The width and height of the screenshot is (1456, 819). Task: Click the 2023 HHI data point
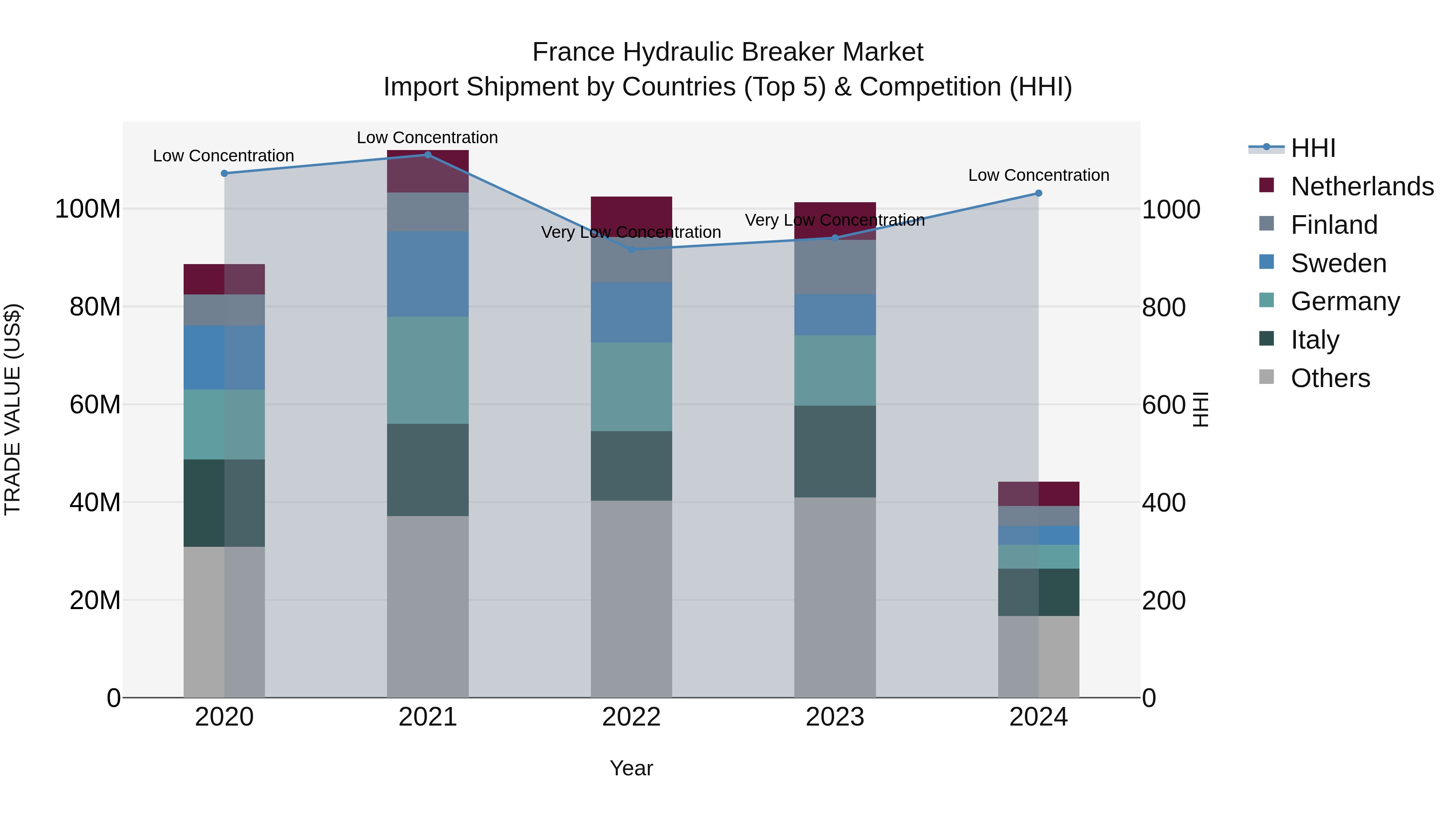[x=835, y=238]
